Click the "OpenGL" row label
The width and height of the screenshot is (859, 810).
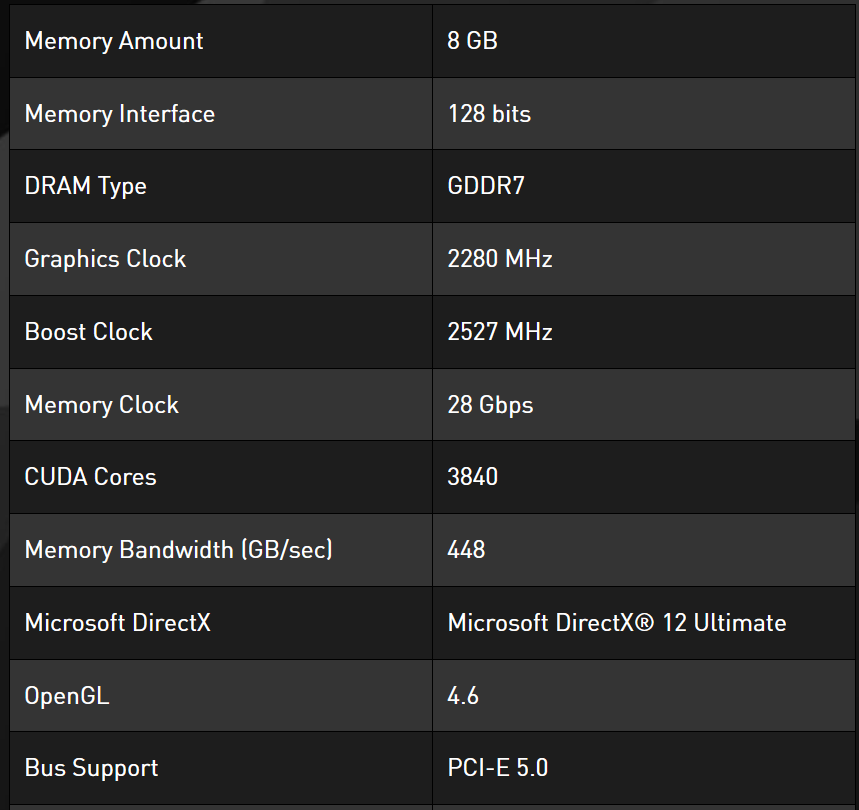pyautogui.click(x=66, y=696)
